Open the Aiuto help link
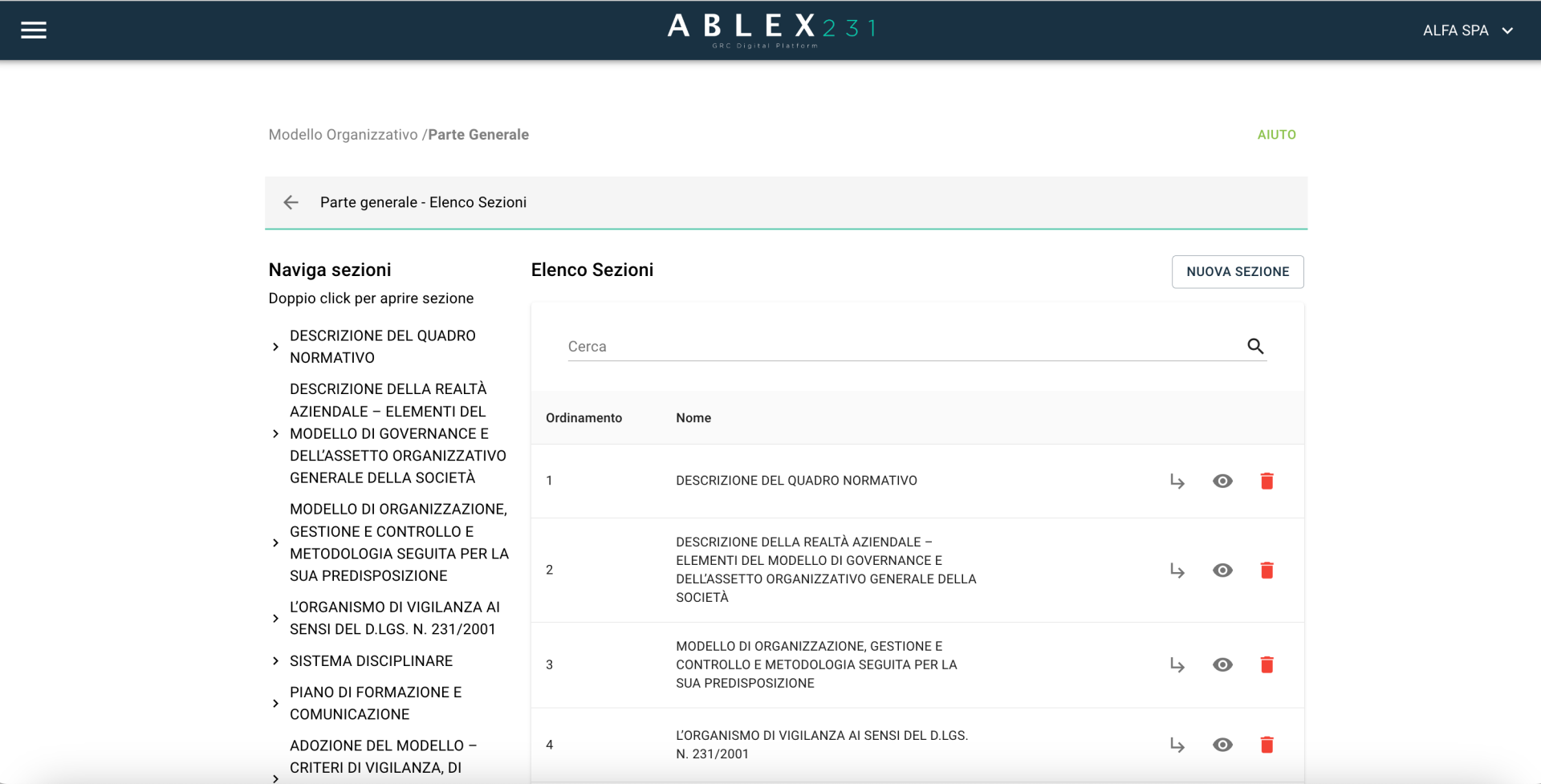 pos(1276,135)
